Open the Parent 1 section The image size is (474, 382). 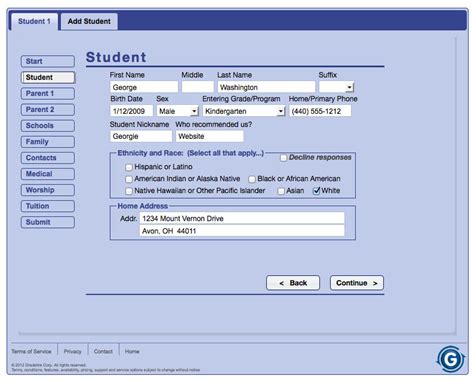coord(48,94)
